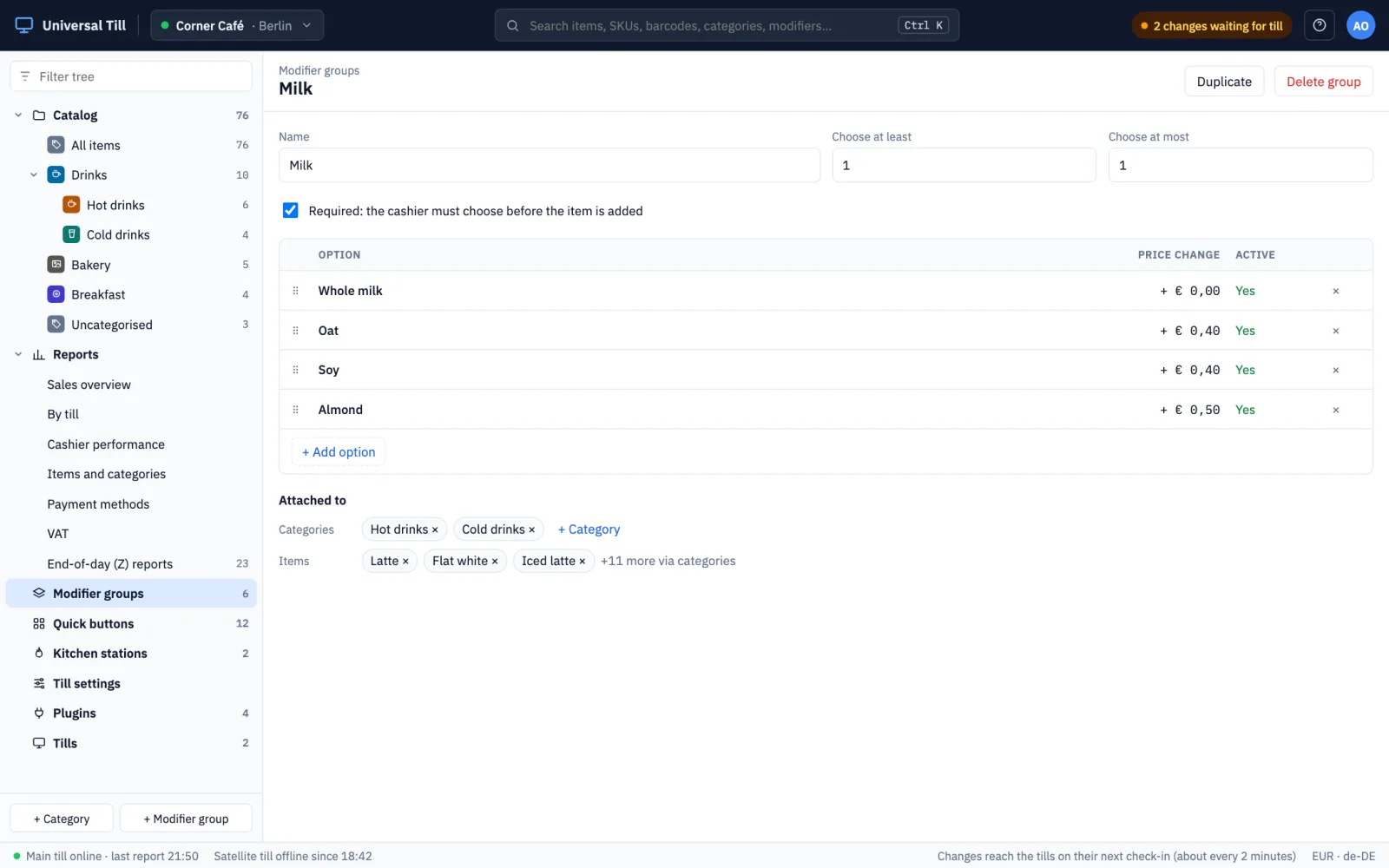
Task: Click the Cold drinks category icon
Action: click(71, 234)
